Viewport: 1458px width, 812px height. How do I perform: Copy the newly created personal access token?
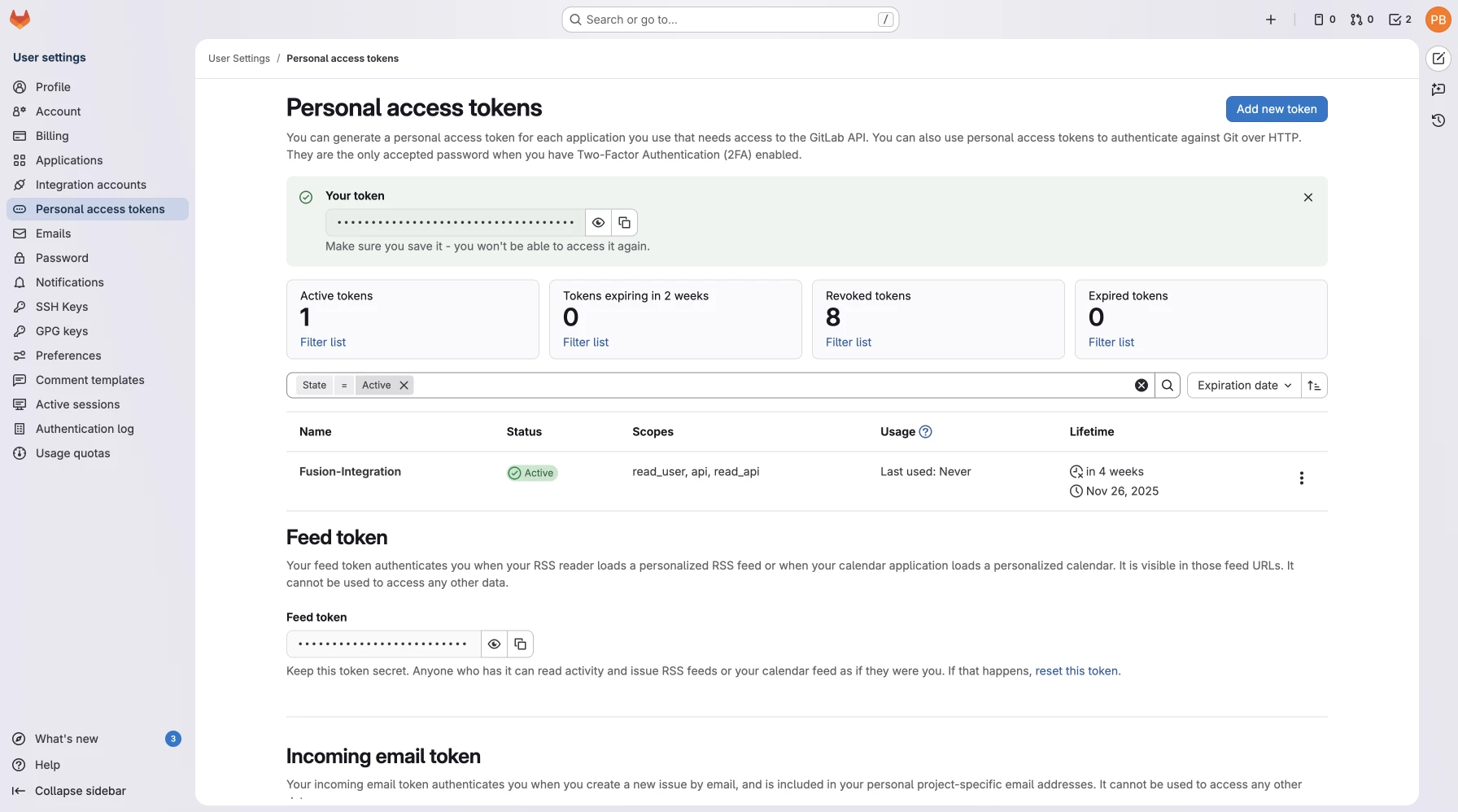(x=624, y=223)
